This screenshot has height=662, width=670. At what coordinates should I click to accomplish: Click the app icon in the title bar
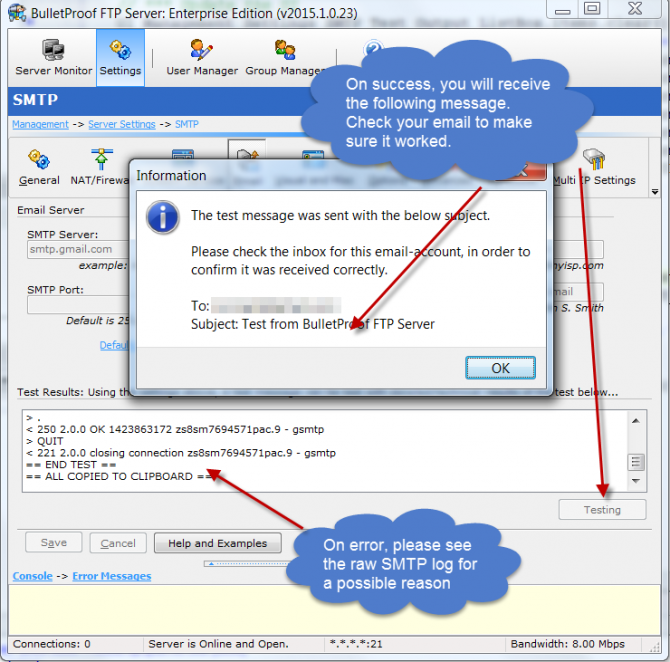point(17,13)
